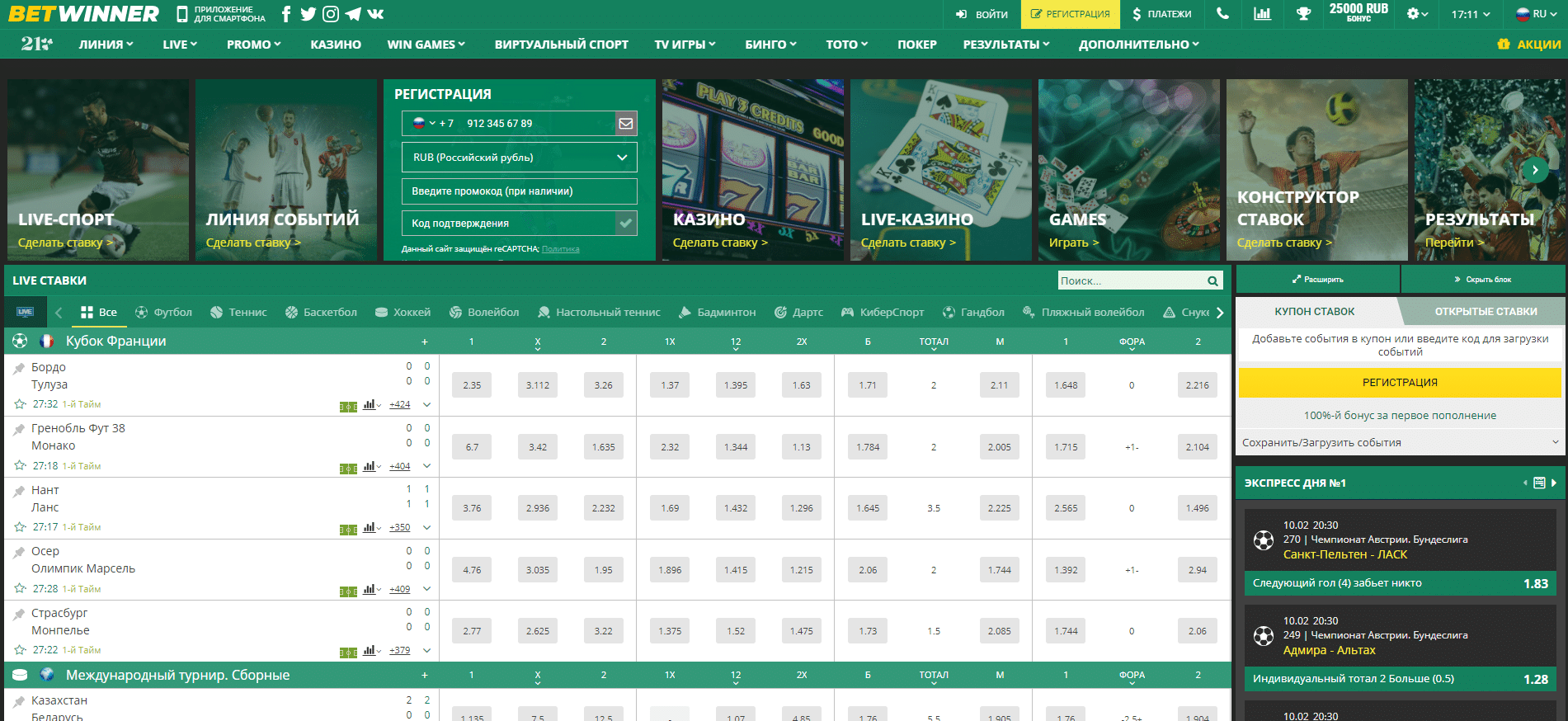Image resolution: width=1568 pixels, height=721 pixels.
Task: Click the yellow Регистрация button in coupon
Action: tap(1400, 383)
